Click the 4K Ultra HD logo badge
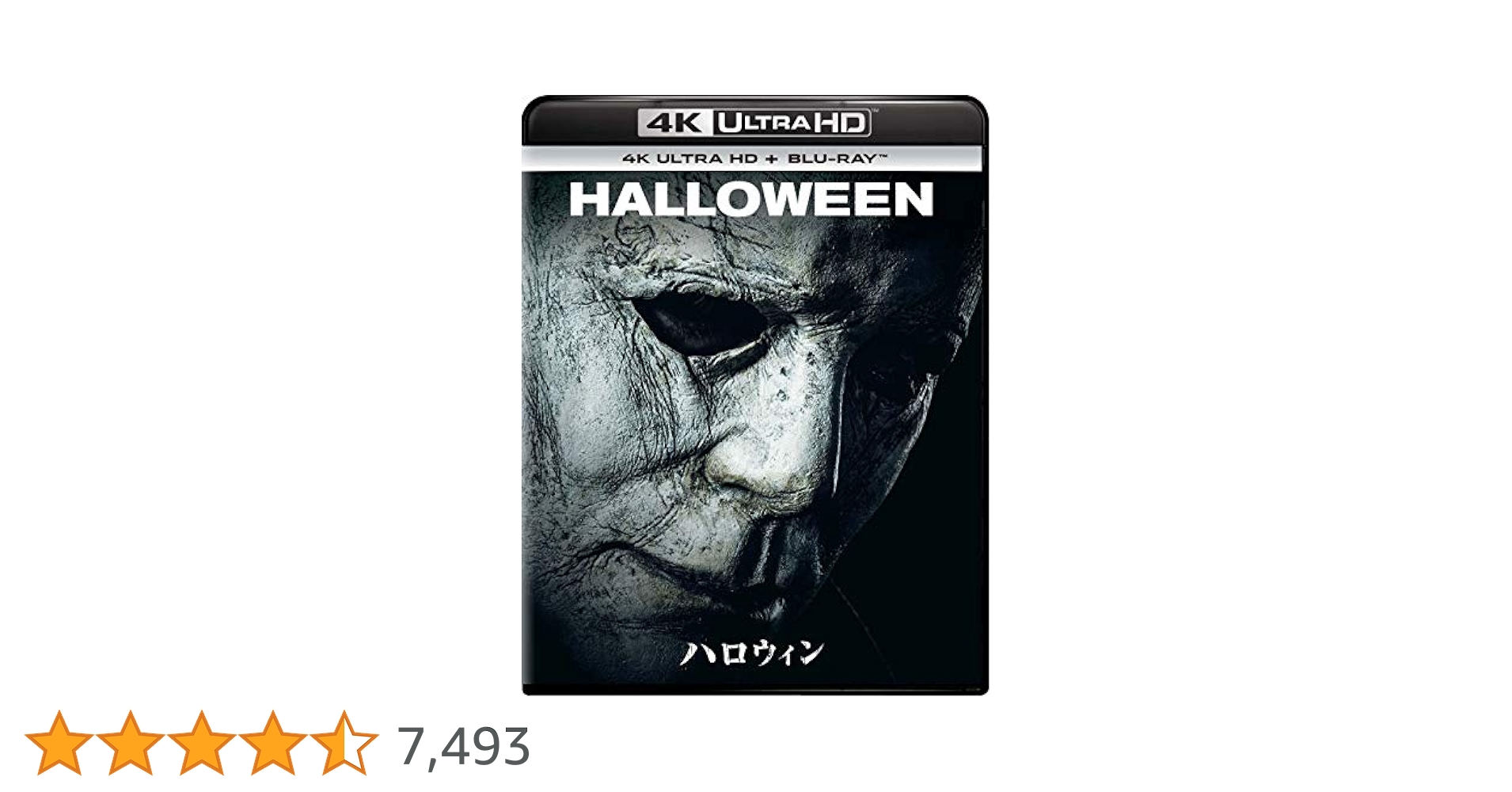 point(755,123)
